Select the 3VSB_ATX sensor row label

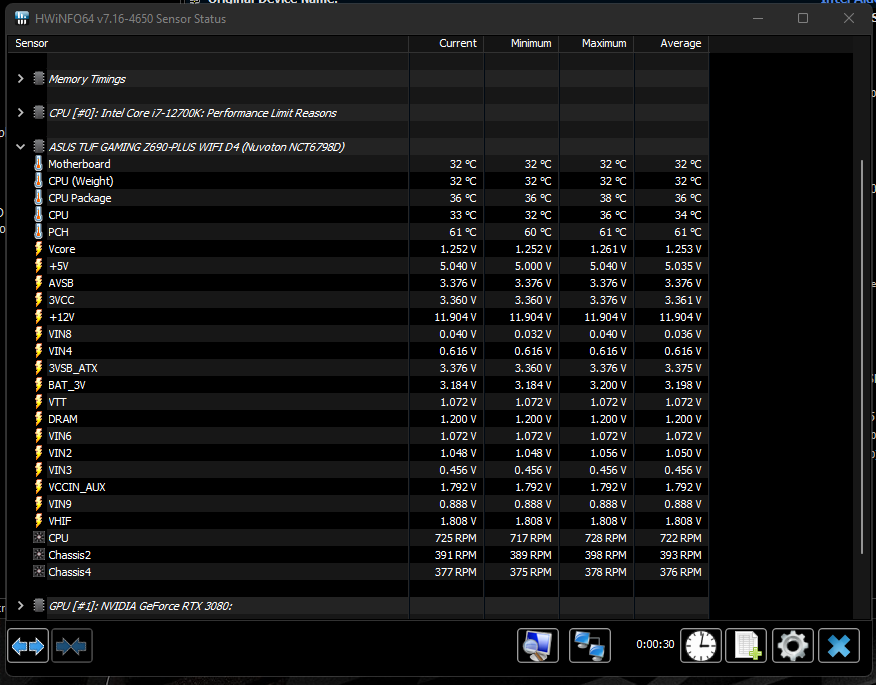[73, 368]
